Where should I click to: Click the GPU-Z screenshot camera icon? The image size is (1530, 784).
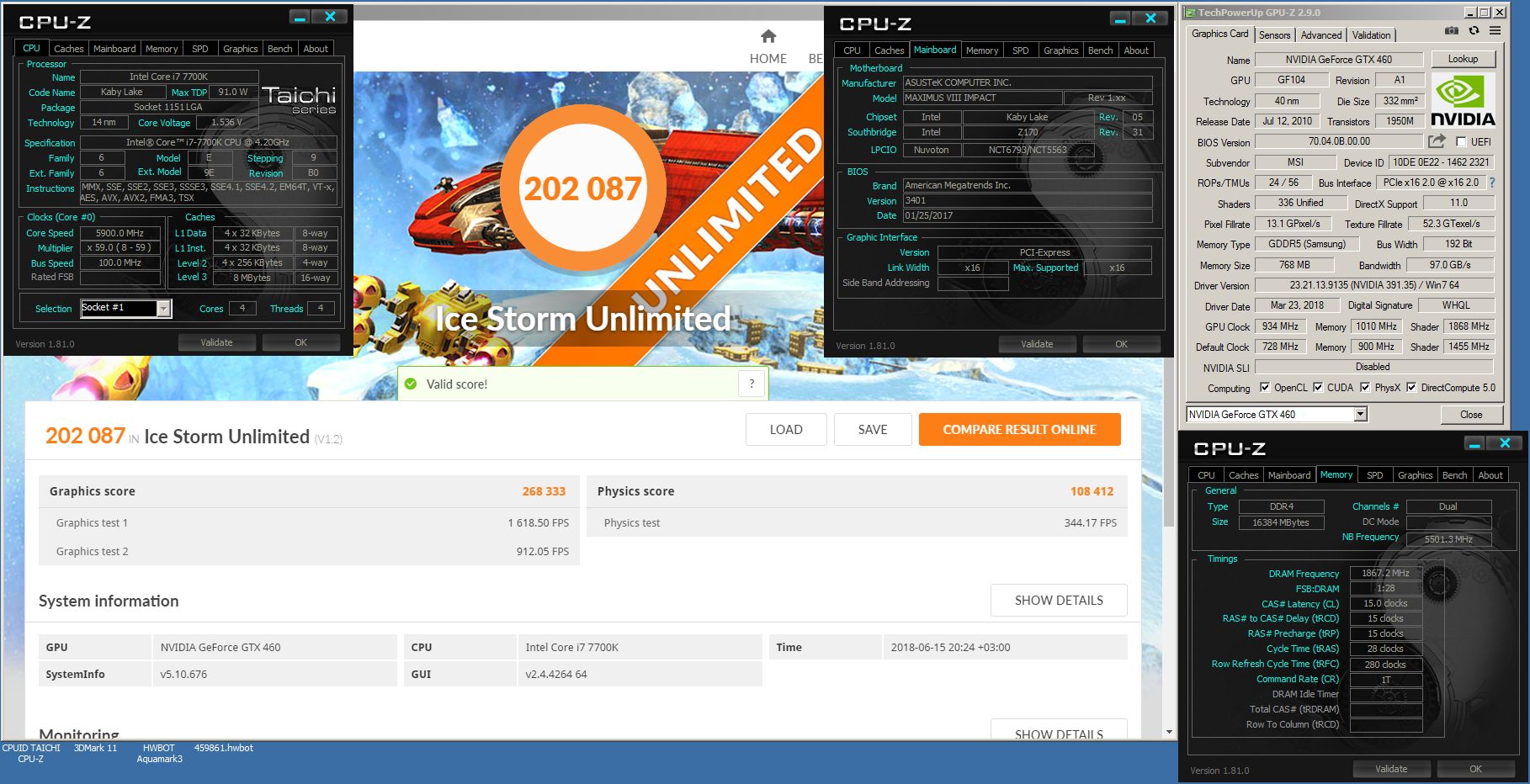(x=1452, y=30)
